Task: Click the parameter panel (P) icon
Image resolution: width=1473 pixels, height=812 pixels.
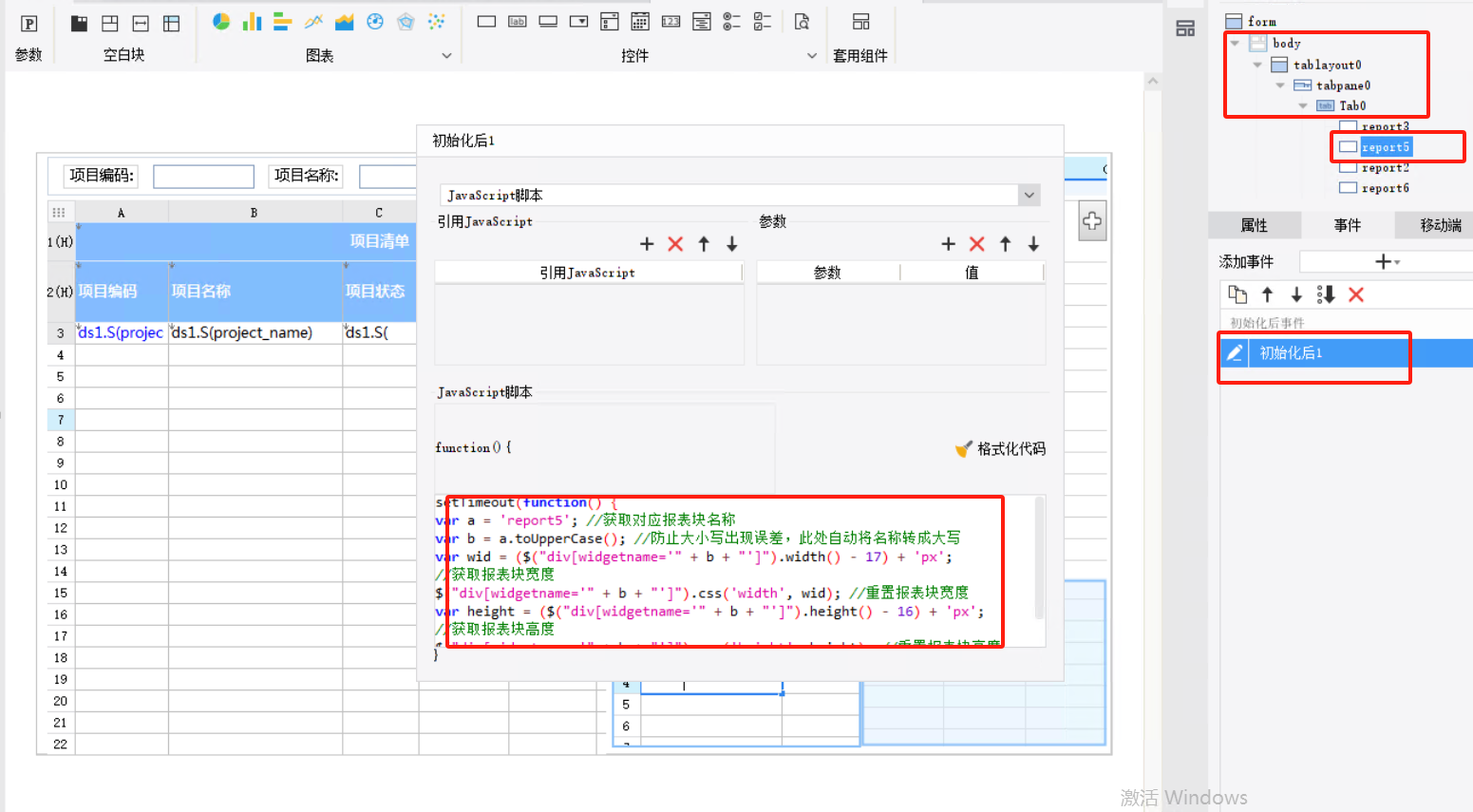Action: pyautogui.click(x=28, y=24)
